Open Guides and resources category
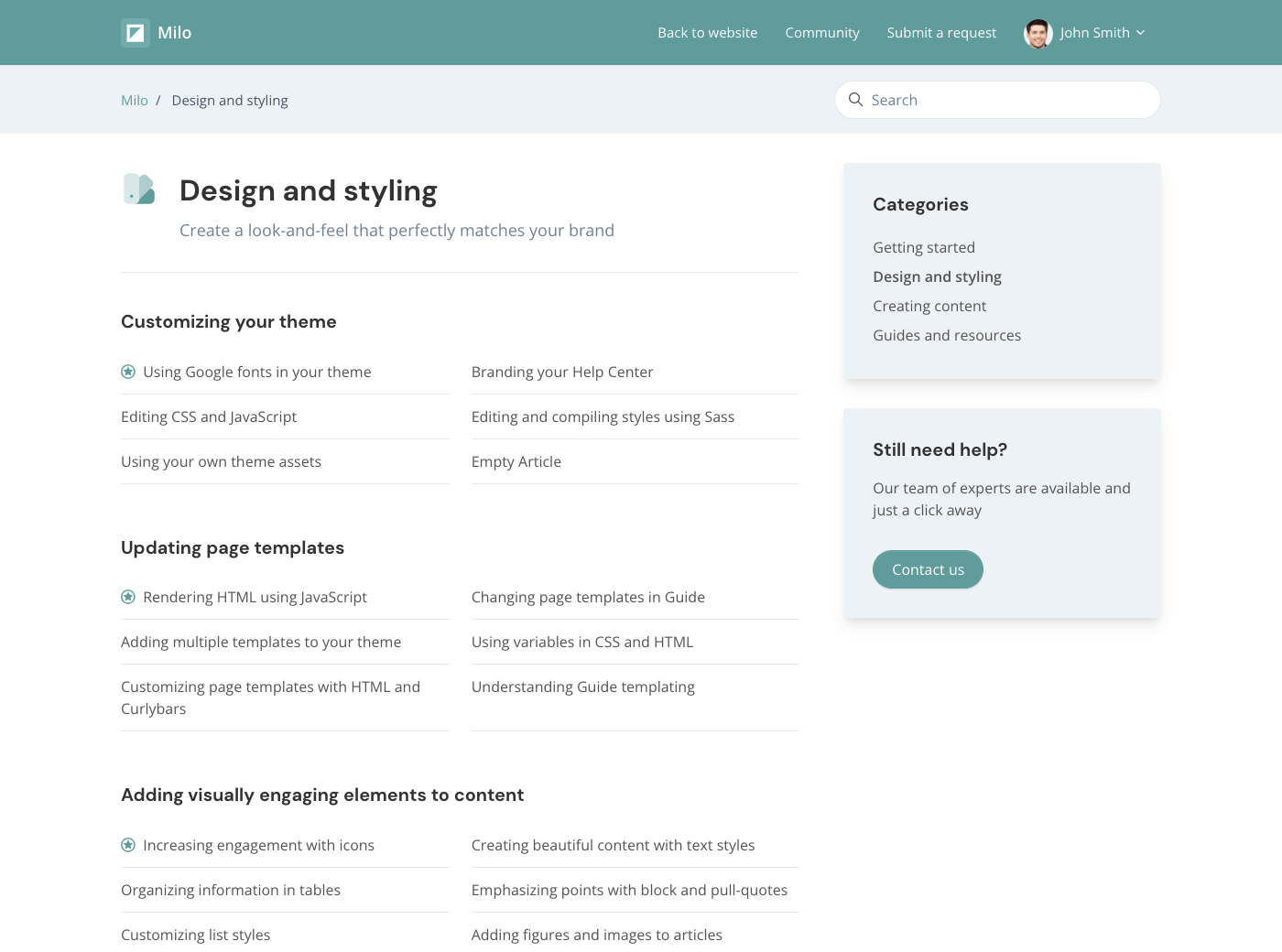Screen dimensions: 1282x952 click(x=946, y=335)
